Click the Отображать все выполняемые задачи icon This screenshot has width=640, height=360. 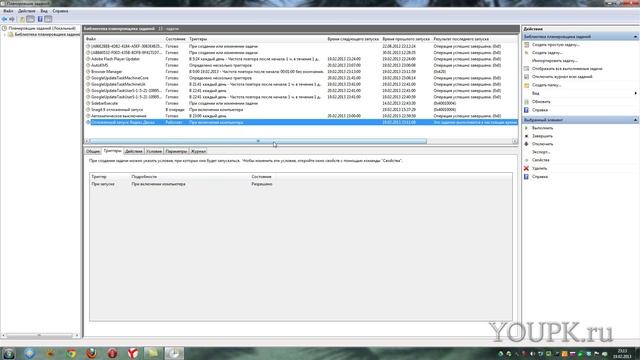click(527, 69)
